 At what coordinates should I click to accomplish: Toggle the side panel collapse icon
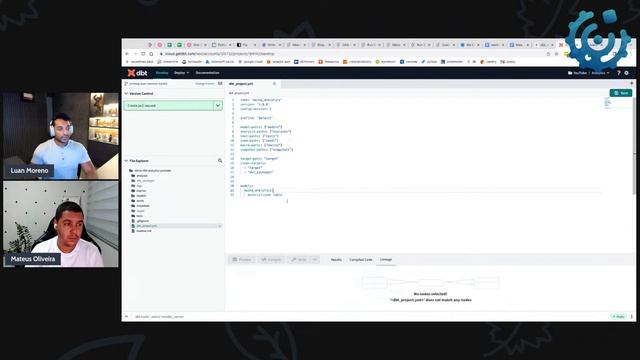point(220,83)
